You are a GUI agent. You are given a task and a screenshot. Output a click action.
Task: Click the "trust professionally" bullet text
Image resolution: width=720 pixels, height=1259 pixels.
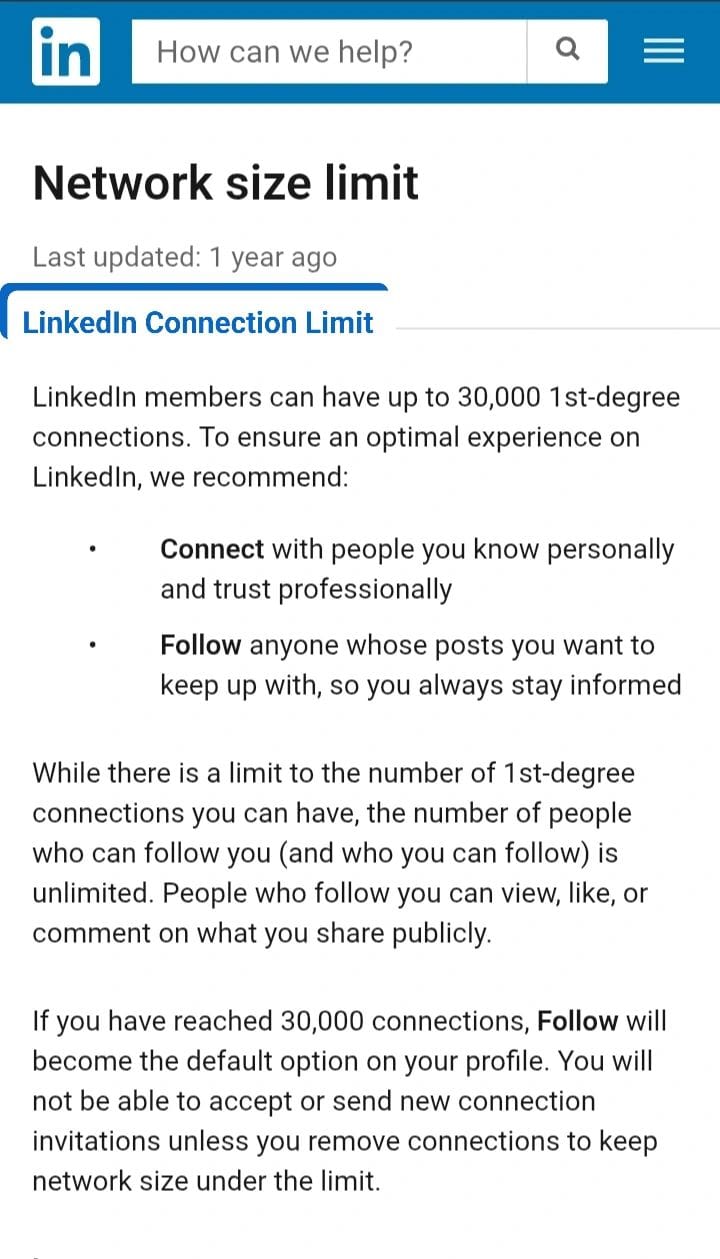(x=306, y=589)
